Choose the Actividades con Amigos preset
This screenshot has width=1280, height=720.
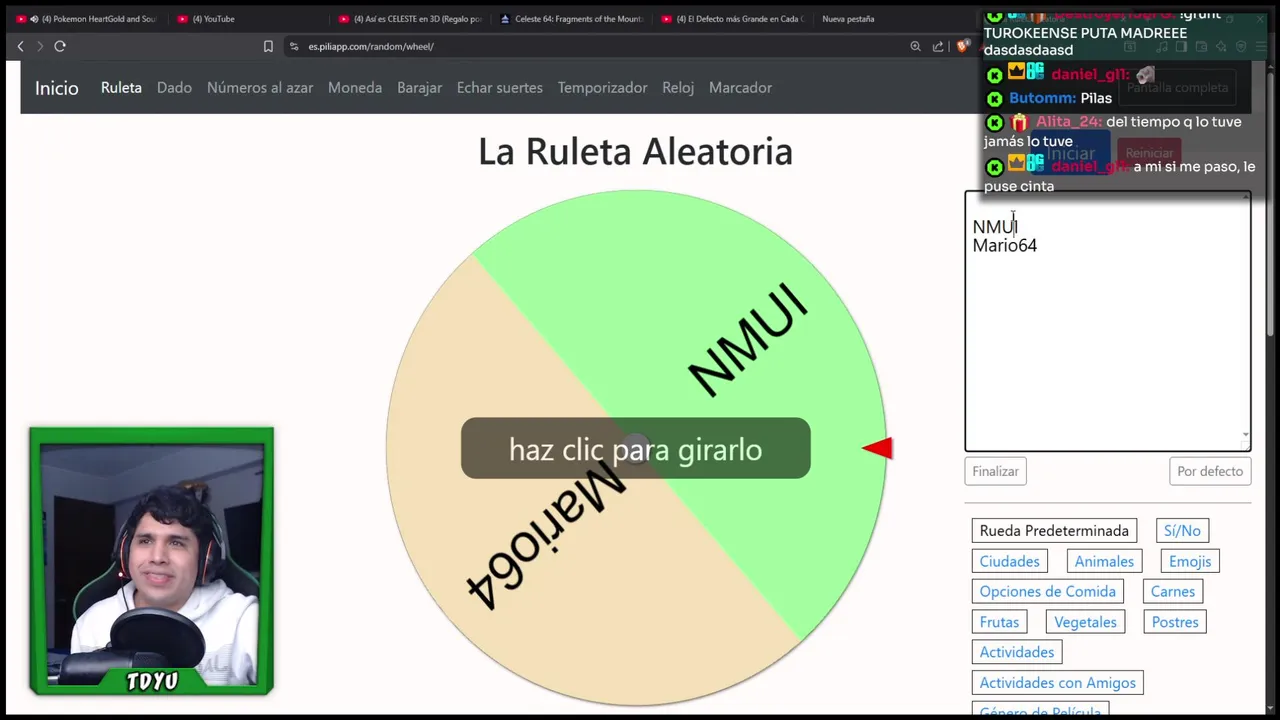pos(1057,683)
